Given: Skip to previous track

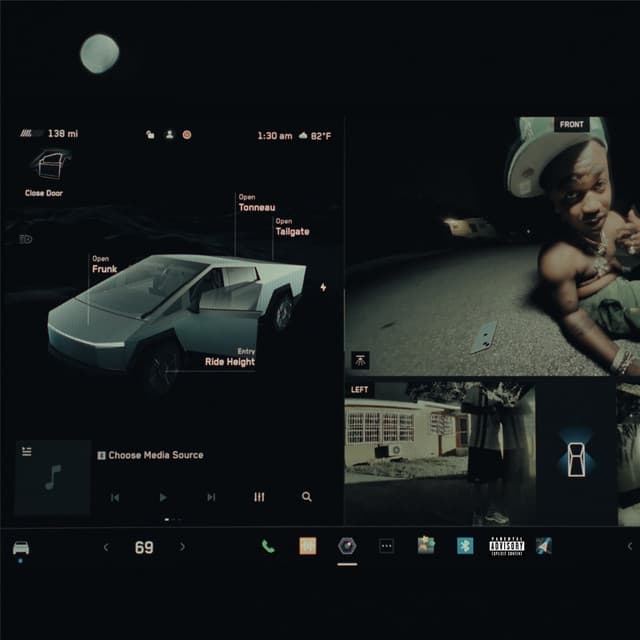Looking at the screenshot, I should 115,497.
